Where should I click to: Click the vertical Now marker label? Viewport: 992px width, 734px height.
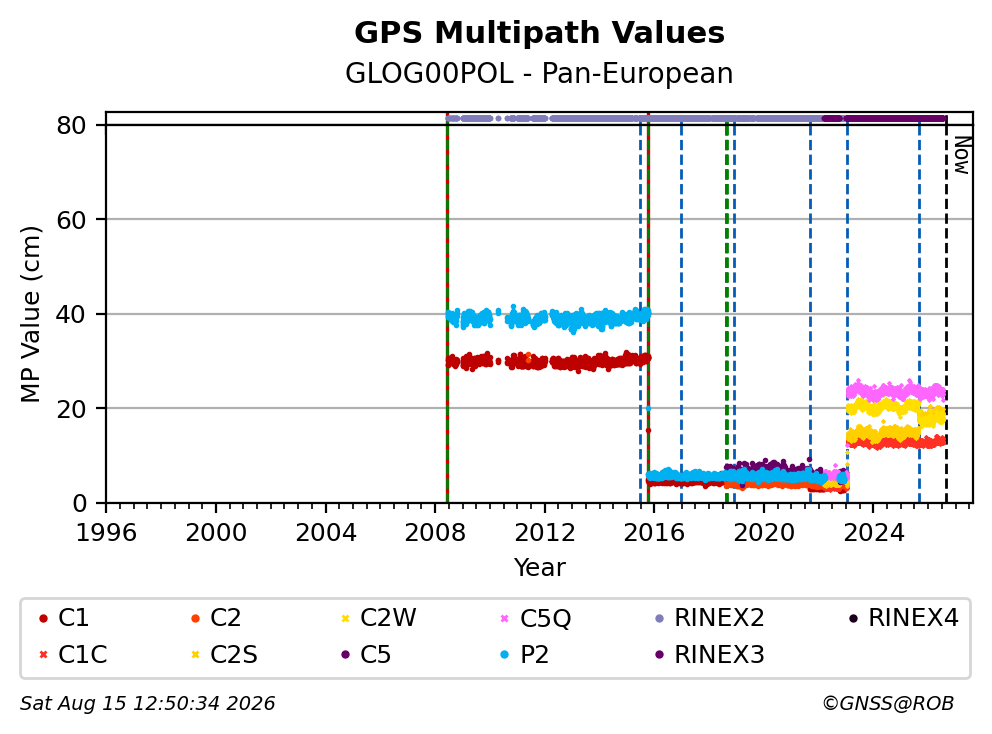(x=962, y=156)
